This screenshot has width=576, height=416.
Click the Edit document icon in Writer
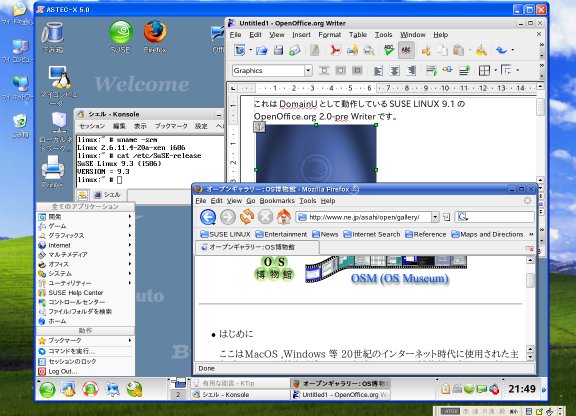(x=314, y=50)
